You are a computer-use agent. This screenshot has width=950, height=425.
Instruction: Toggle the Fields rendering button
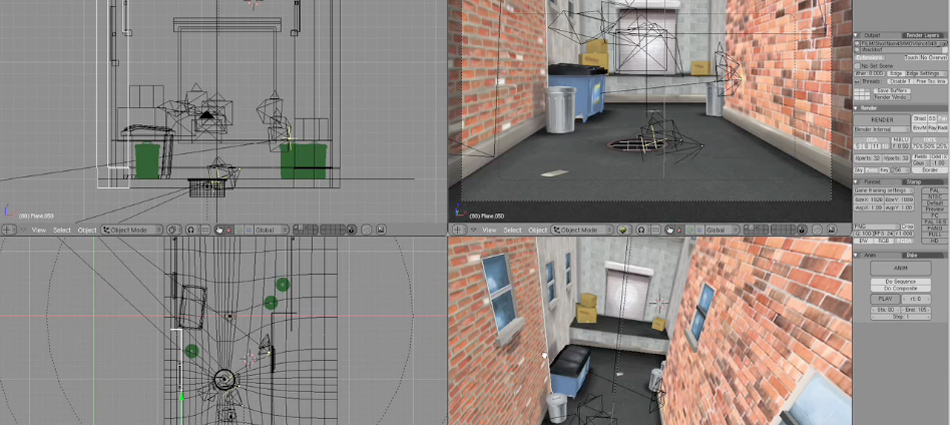(x=921, y=156)
